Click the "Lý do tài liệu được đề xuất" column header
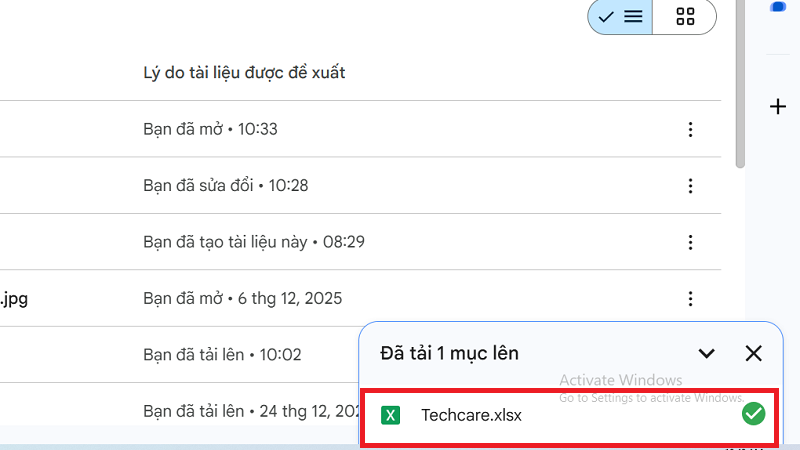This screenshot has width=800, height=450. point(245,73)
